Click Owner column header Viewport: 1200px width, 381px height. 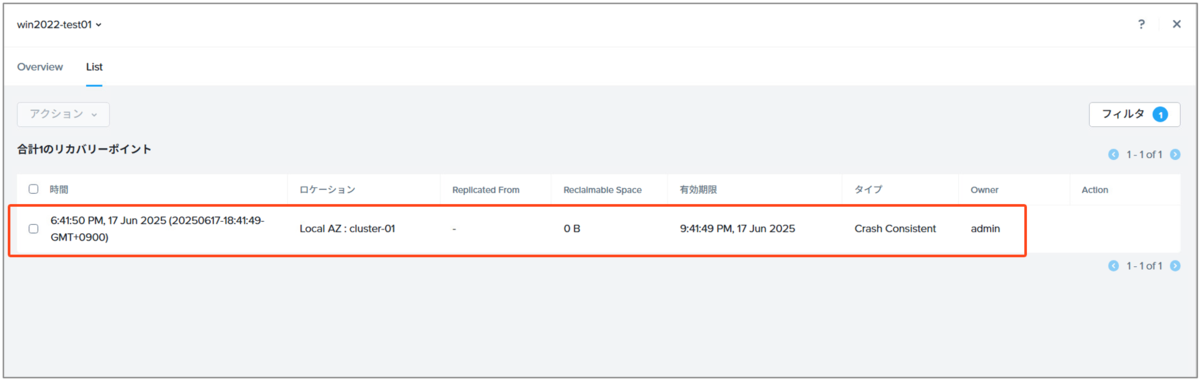coord(984,189)
